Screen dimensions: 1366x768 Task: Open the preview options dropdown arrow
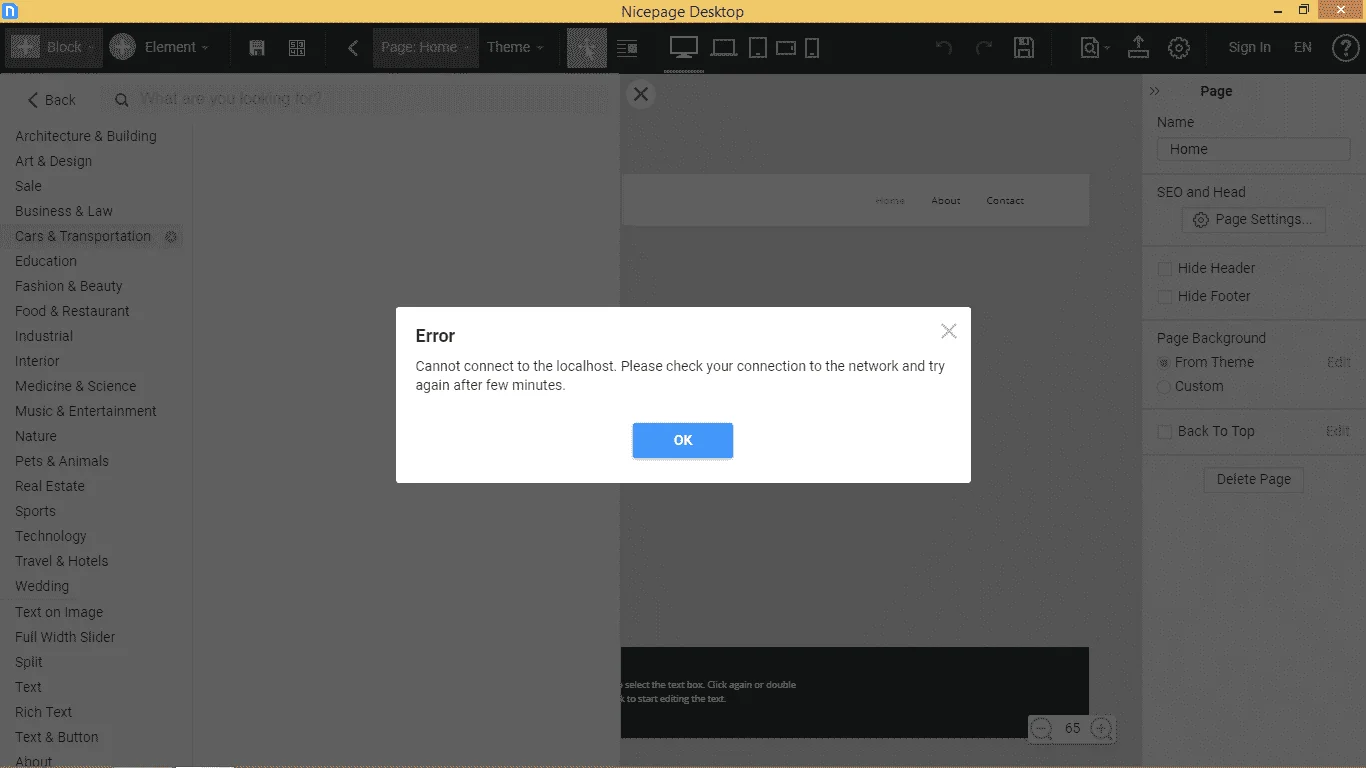[x=1107, y=48]
